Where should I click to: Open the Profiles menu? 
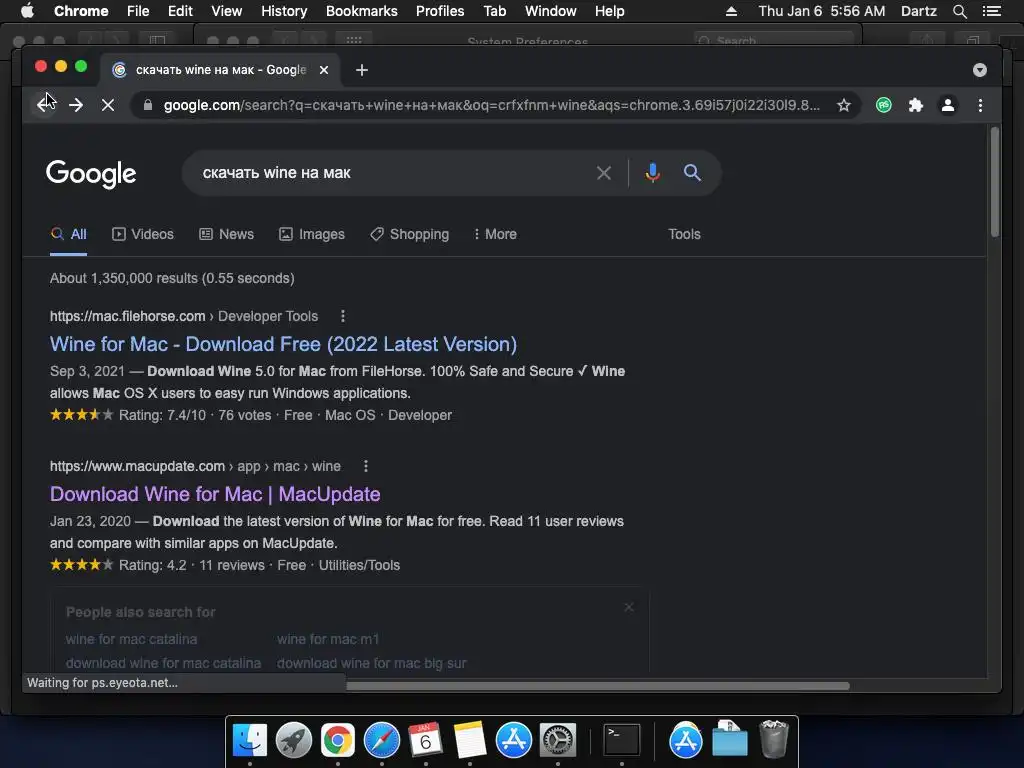point(440,11)
